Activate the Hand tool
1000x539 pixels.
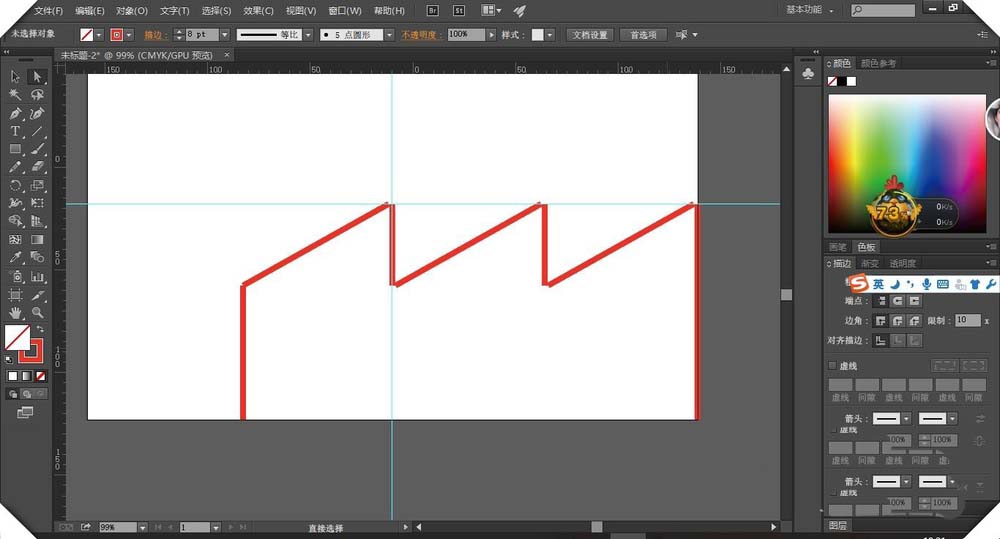(15, 313)
